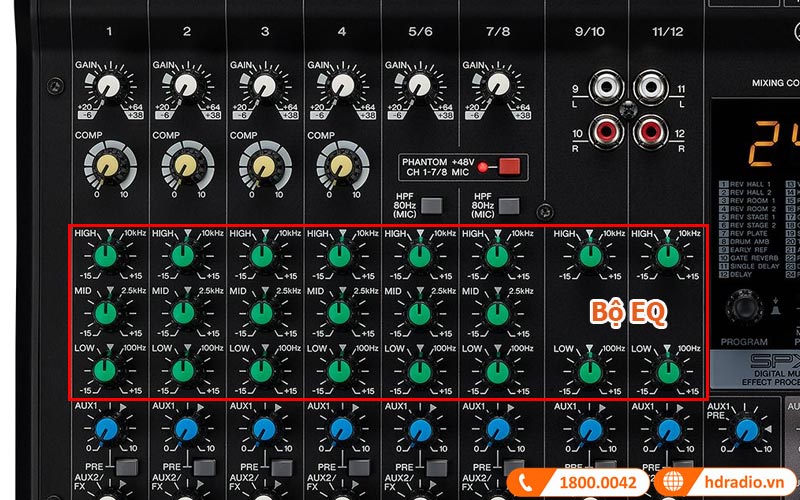Screen dimensions: 800x500
Task: Click the red RCA jack labeled 10 R
Action: [x=606, y=132]
